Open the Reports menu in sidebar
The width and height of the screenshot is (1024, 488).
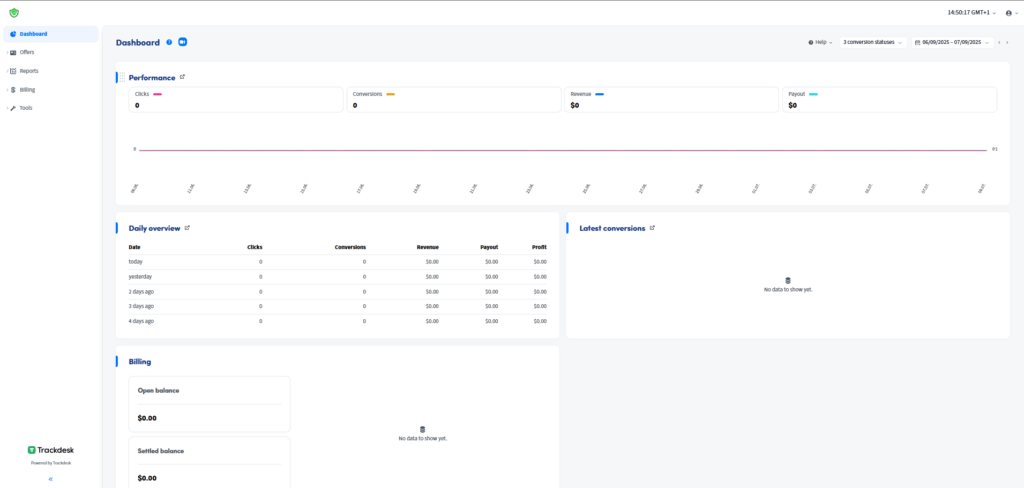click(x=29, y=71)
